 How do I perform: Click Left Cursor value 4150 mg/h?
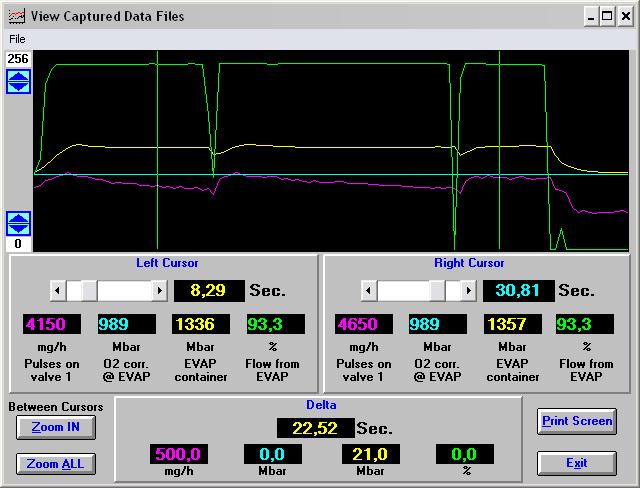click(x=52, y=324)
